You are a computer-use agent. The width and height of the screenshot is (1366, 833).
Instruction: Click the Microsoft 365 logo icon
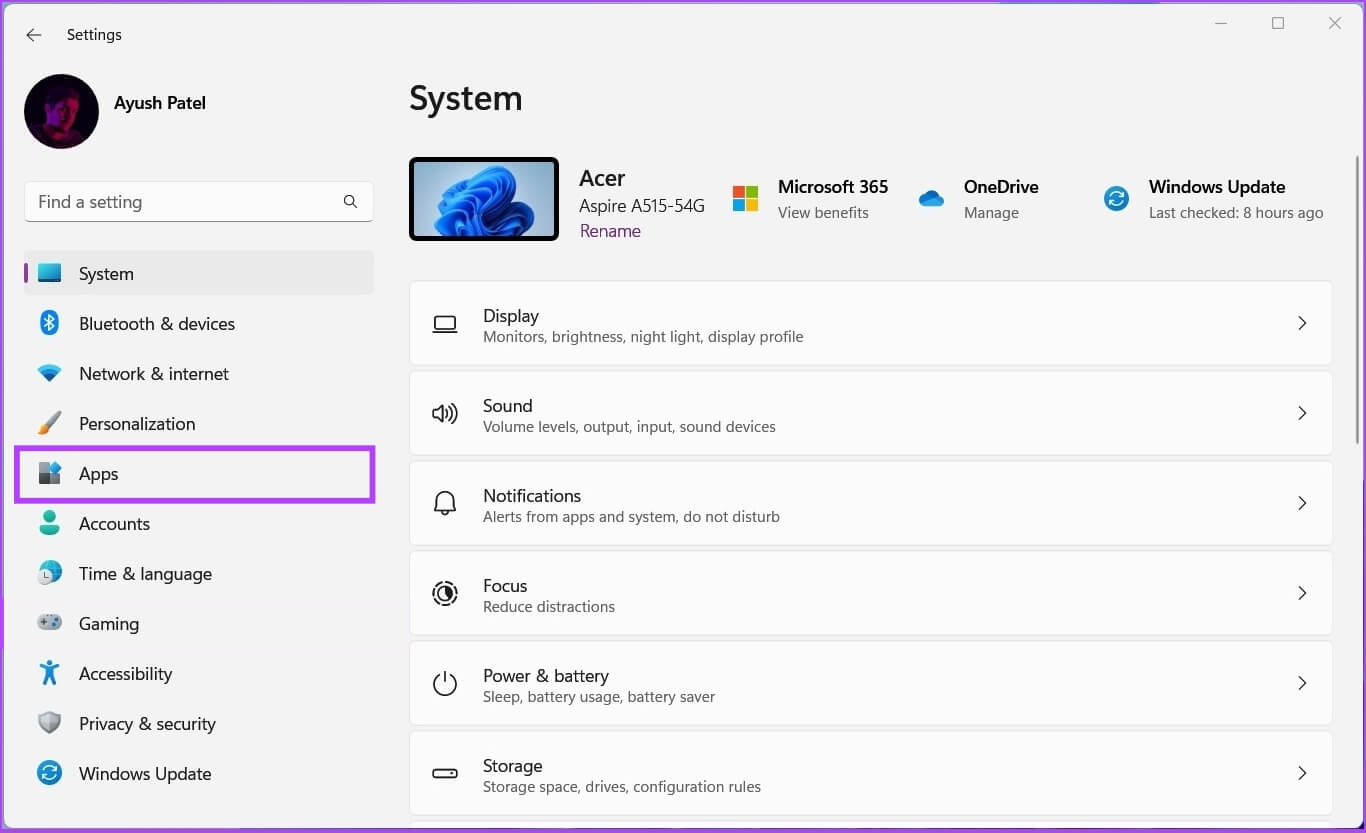click(x=745, y=198)
